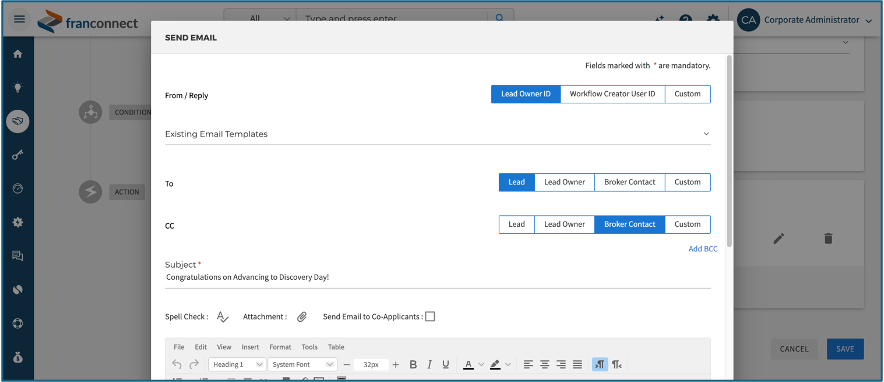Expand the Existing Email Templates dropdown
Screen dimensions: 884x382
[x=437, y=134]
